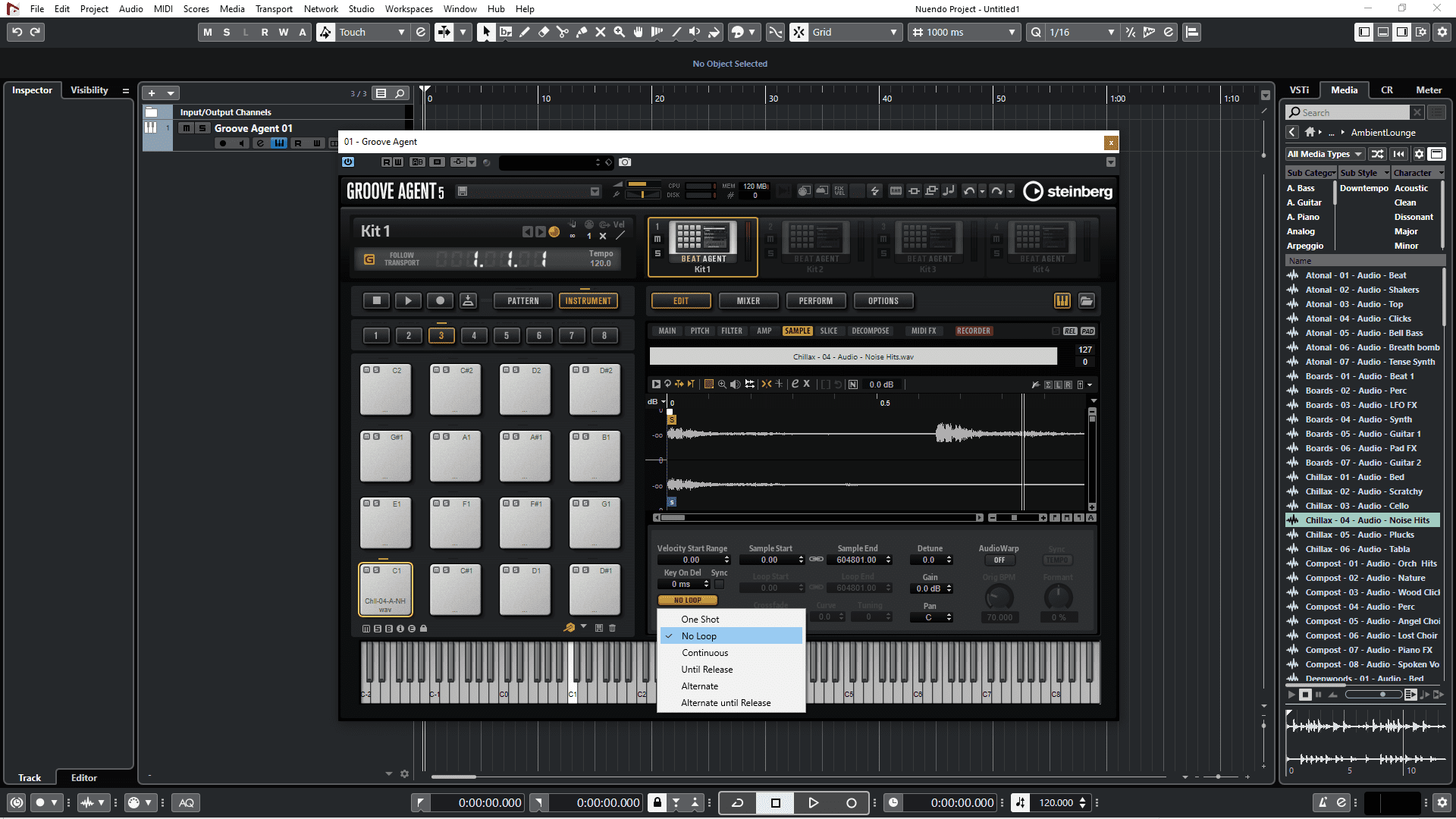Select the Zoom magnifier tool
The width and height of the screenshot is (1456, 819).
(620, 32)
